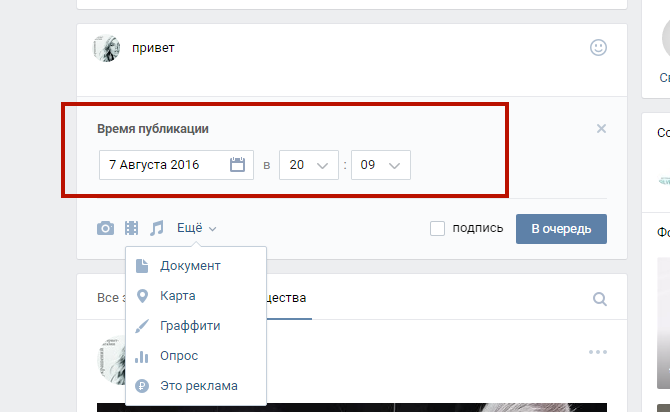Toggle the подпись checkbox
This screenshot has height=412, width=670.
click(x=437, y=229)
